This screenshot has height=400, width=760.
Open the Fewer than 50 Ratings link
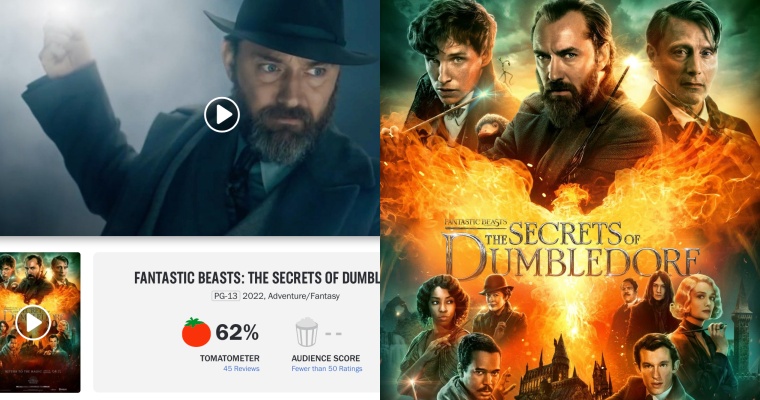pos(327,369)
